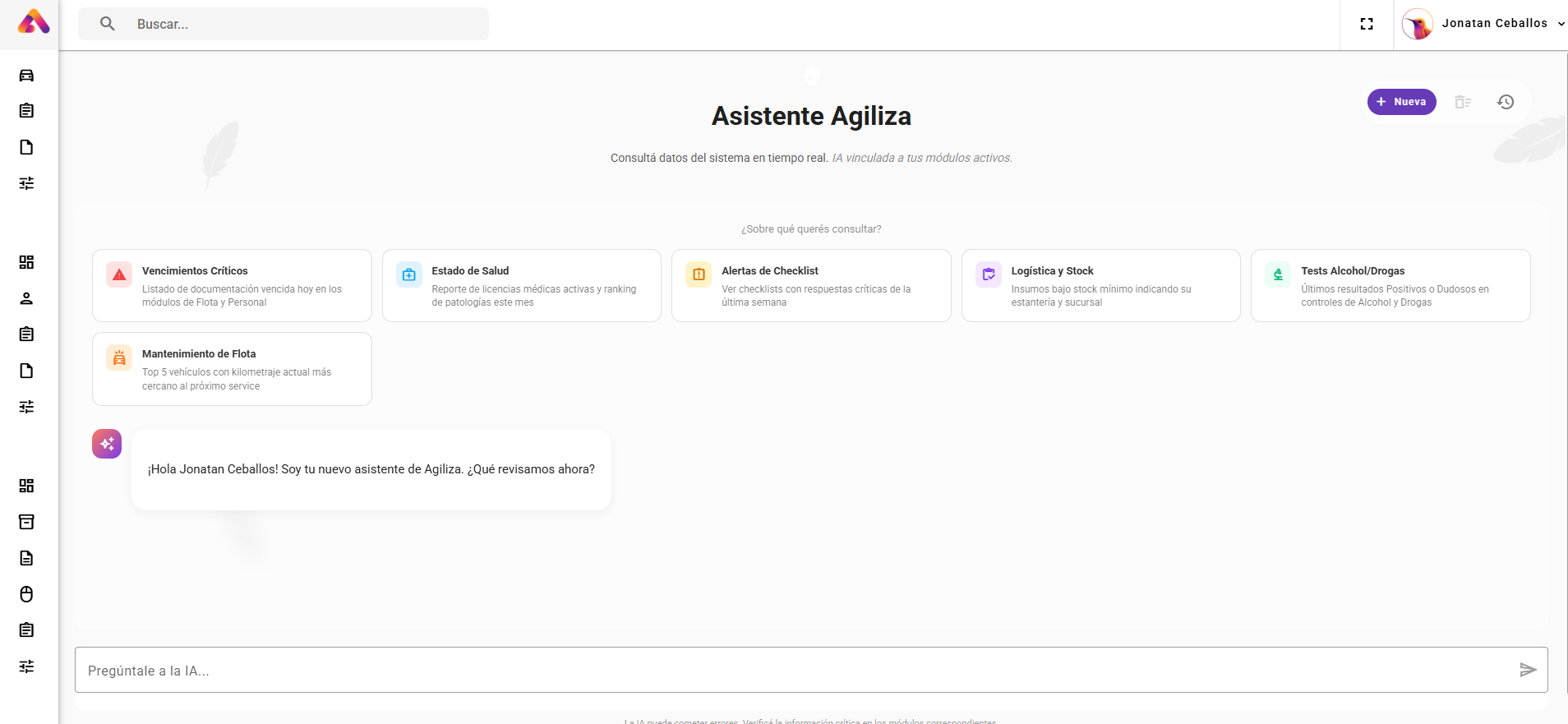Toggle fullscreen mode icon in top bar

tap(1367, 24)
